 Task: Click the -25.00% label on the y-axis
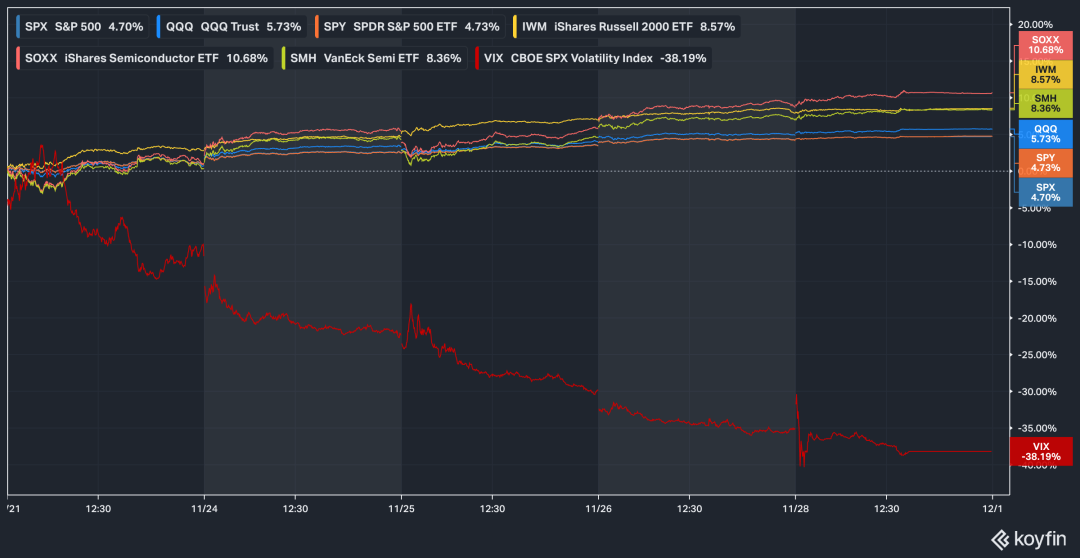[1036, 355]
